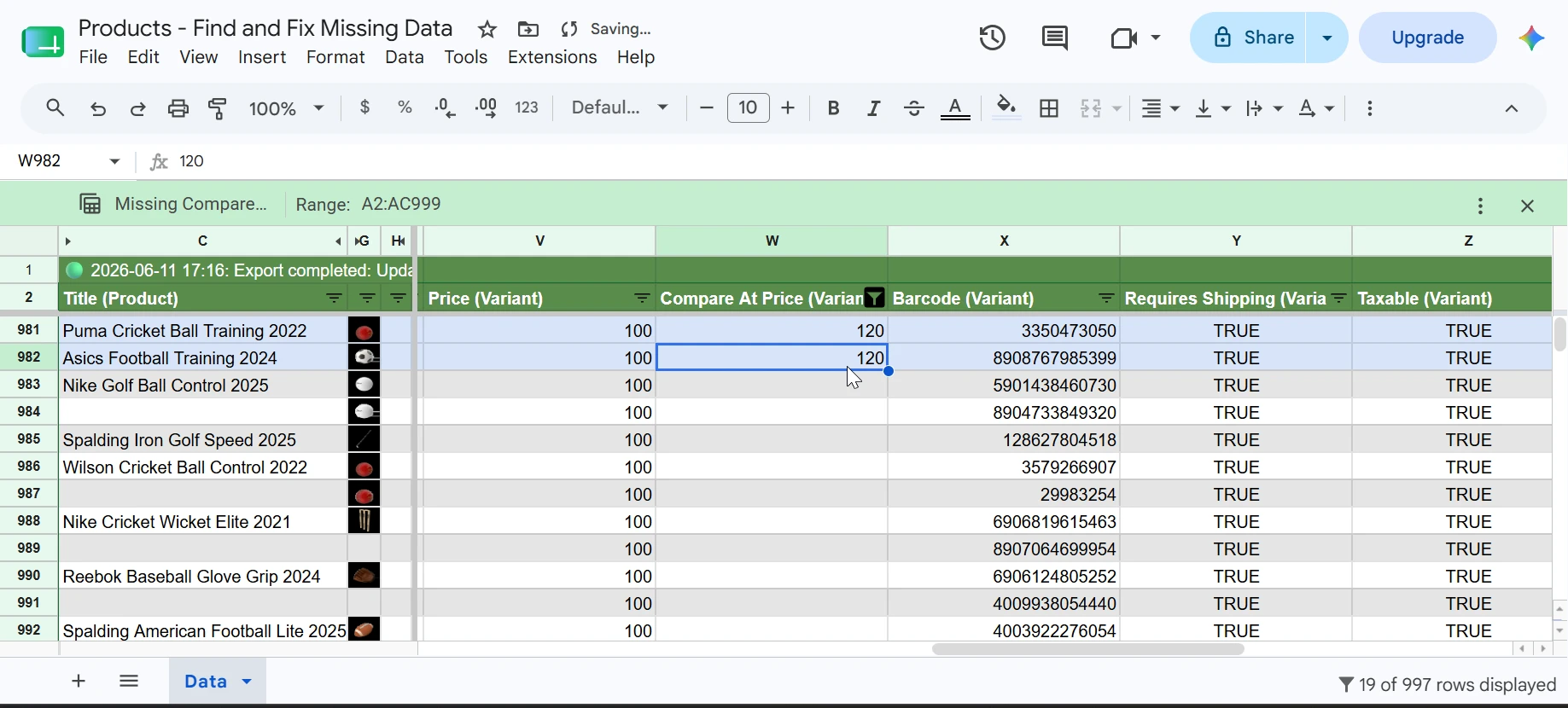Viewport: 1568px width, 708px height.
Task: Toggle the Requires Shipping column filter
Action: (1339, 299)
